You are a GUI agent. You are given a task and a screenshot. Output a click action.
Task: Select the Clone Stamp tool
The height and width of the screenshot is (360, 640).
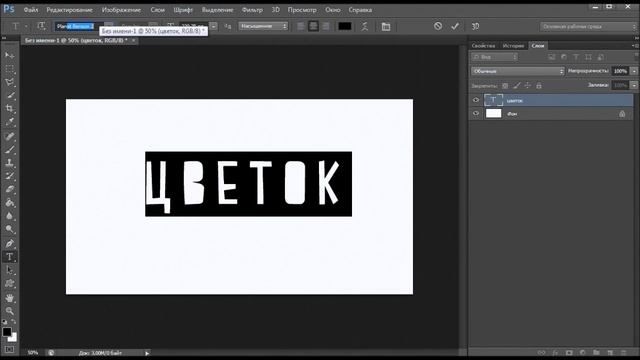[x=10, y=163]
